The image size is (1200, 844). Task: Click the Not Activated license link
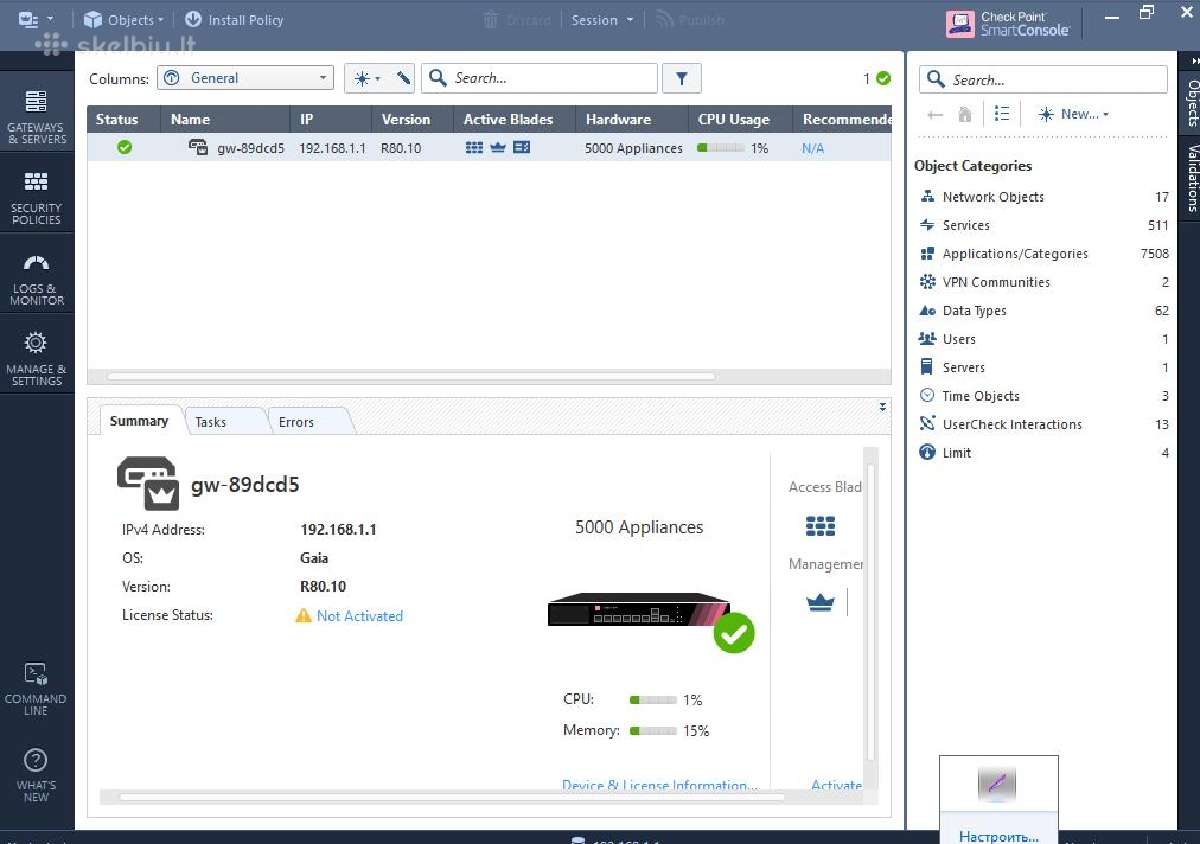coord(360,616)
